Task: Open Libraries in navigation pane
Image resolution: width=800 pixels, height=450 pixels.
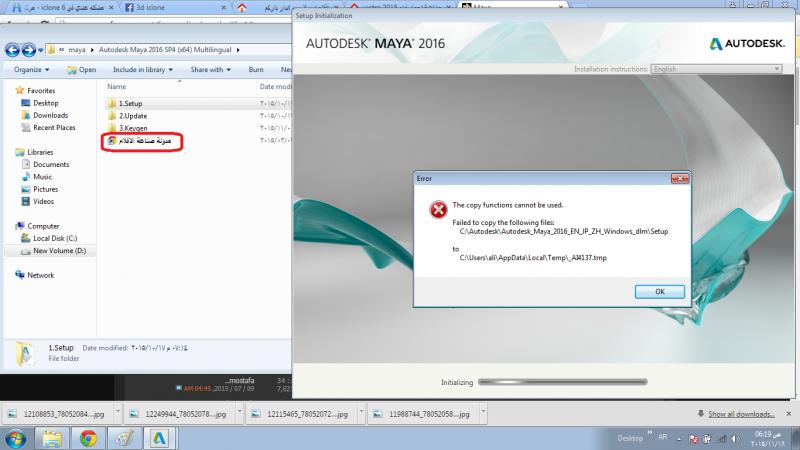Action: [x=40, y=152]
